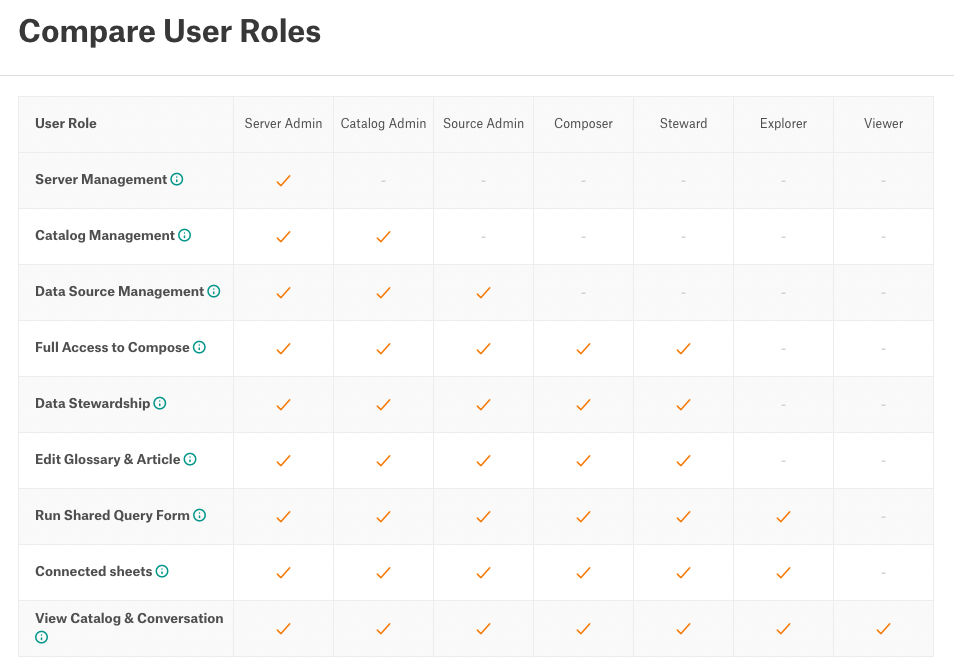The width and height of the screenshot is (954, 672).
Task: Click Server Admin checkmark in Catalog Management row
Action: coord(284,237)
